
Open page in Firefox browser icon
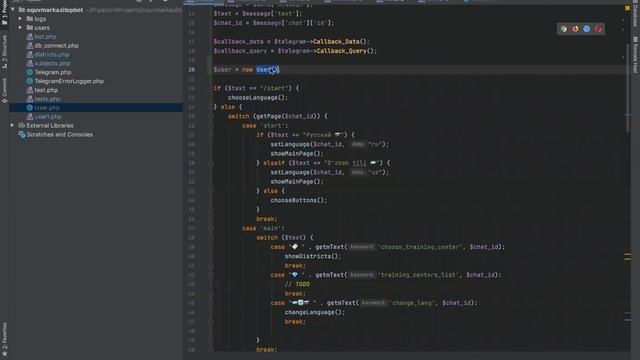[575, 29]
